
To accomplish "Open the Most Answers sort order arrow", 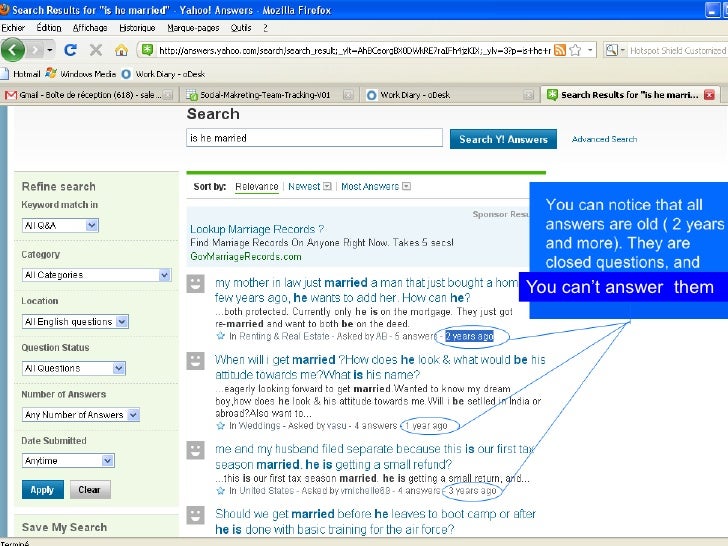I will click(407, 186).
